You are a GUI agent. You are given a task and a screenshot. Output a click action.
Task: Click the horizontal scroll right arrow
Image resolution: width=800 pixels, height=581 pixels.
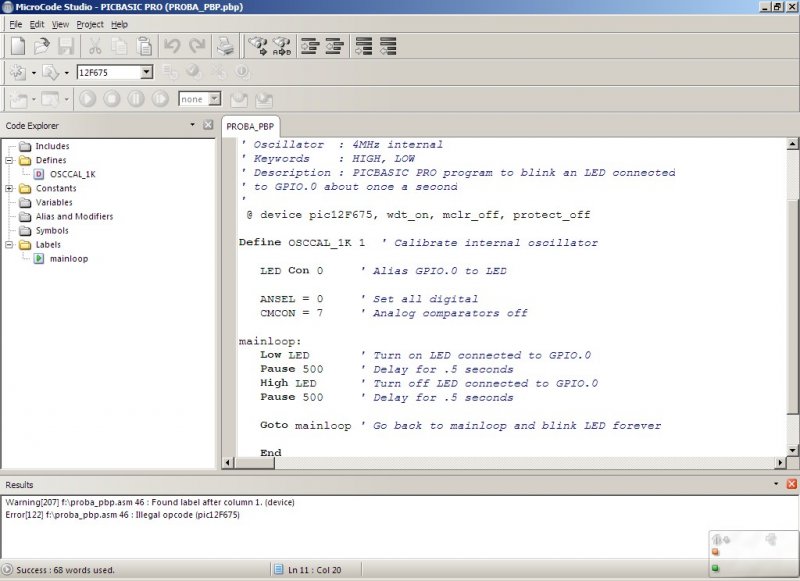point(780,463)
